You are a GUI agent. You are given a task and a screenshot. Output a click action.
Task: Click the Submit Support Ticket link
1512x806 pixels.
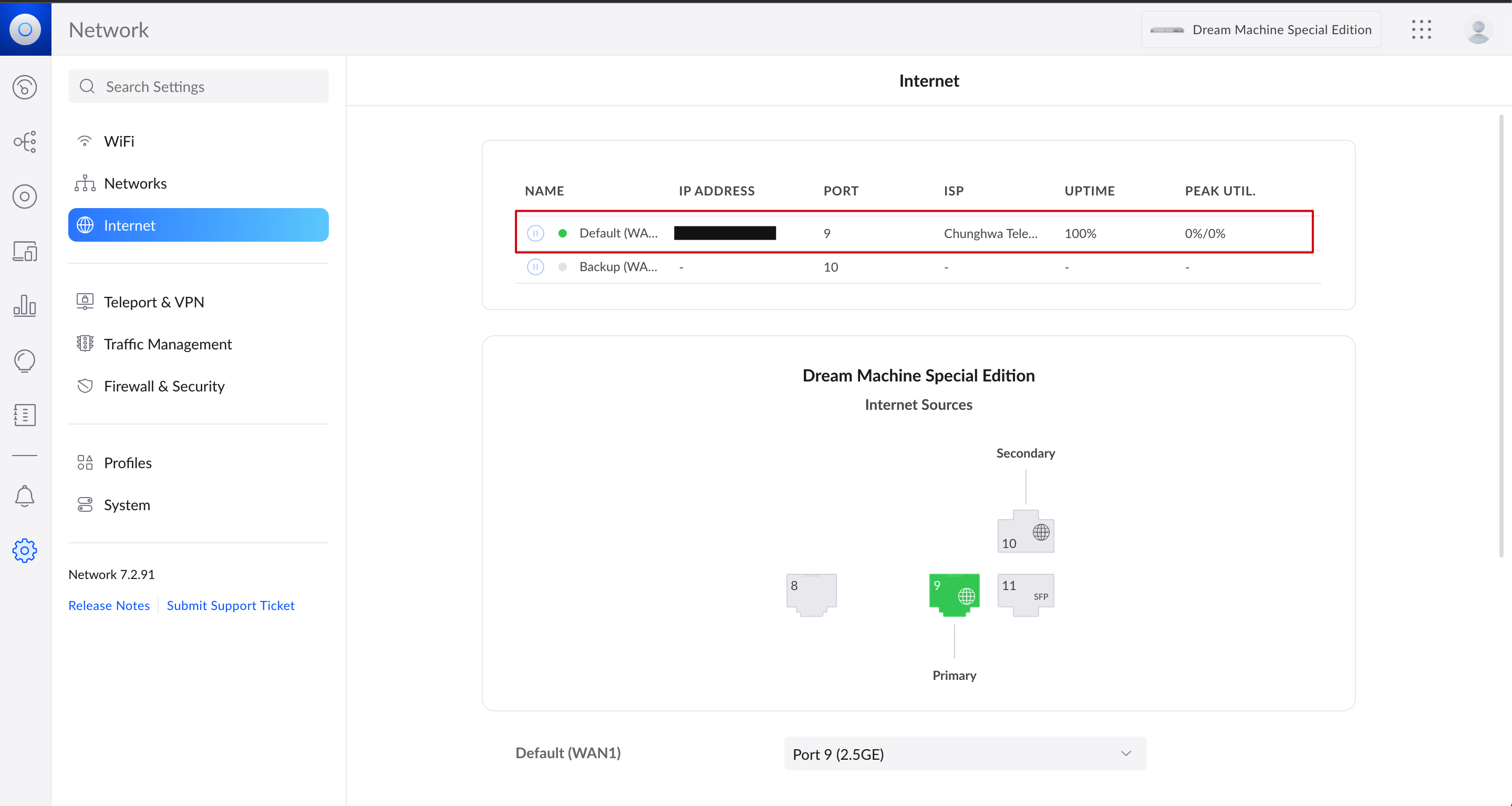pyautogui.click(x=230, y=605)
